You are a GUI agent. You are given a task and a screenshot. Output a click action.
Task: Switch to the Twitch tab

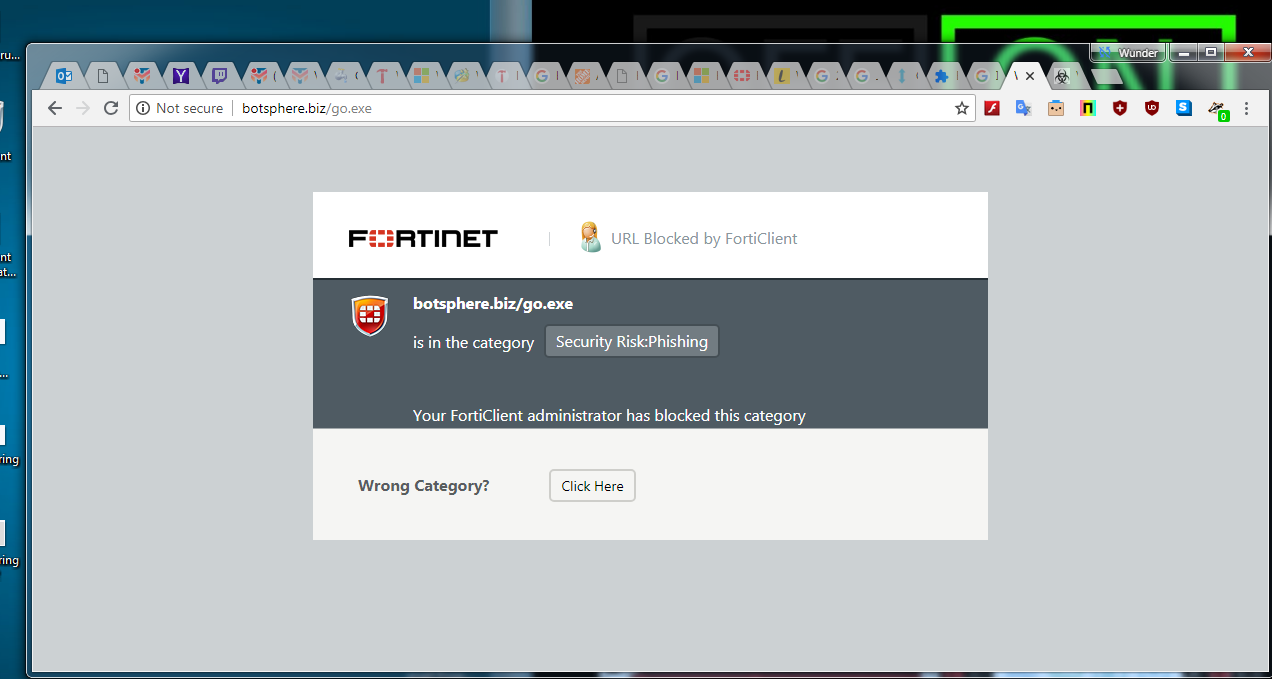[219, 75]
